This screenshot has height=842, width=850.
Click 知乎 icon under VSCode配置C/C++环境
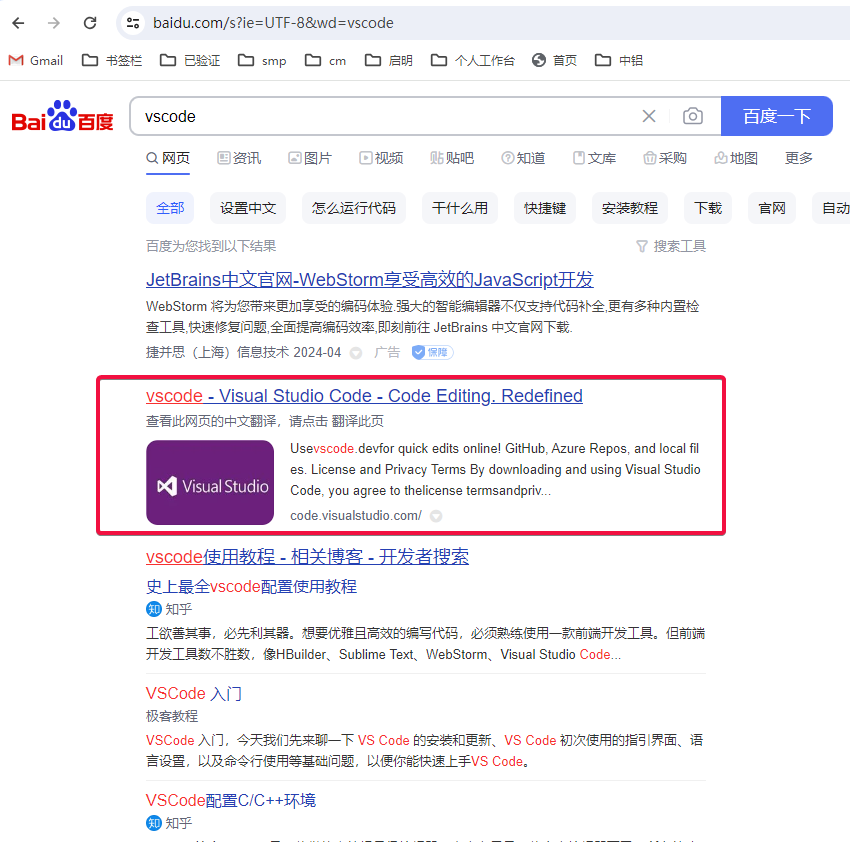tap(154, 823)
